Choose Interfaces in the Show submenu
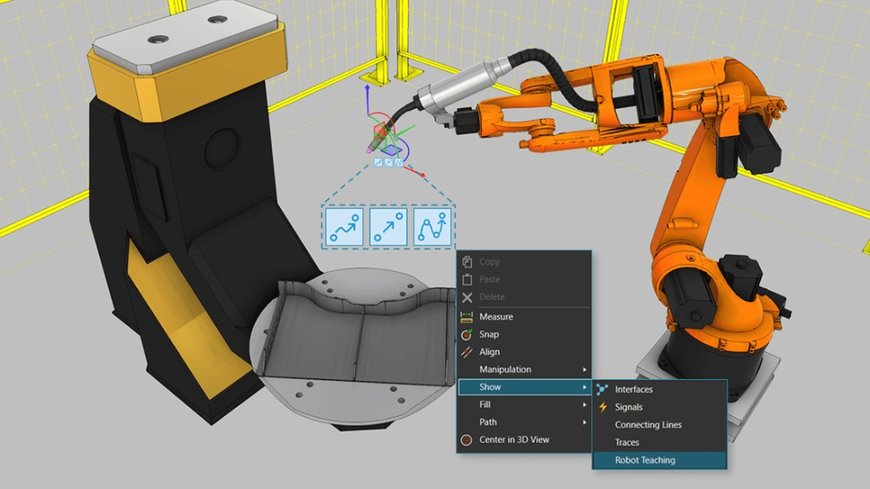870x489 pixels. pyautogui.click(x=660, y=389)
